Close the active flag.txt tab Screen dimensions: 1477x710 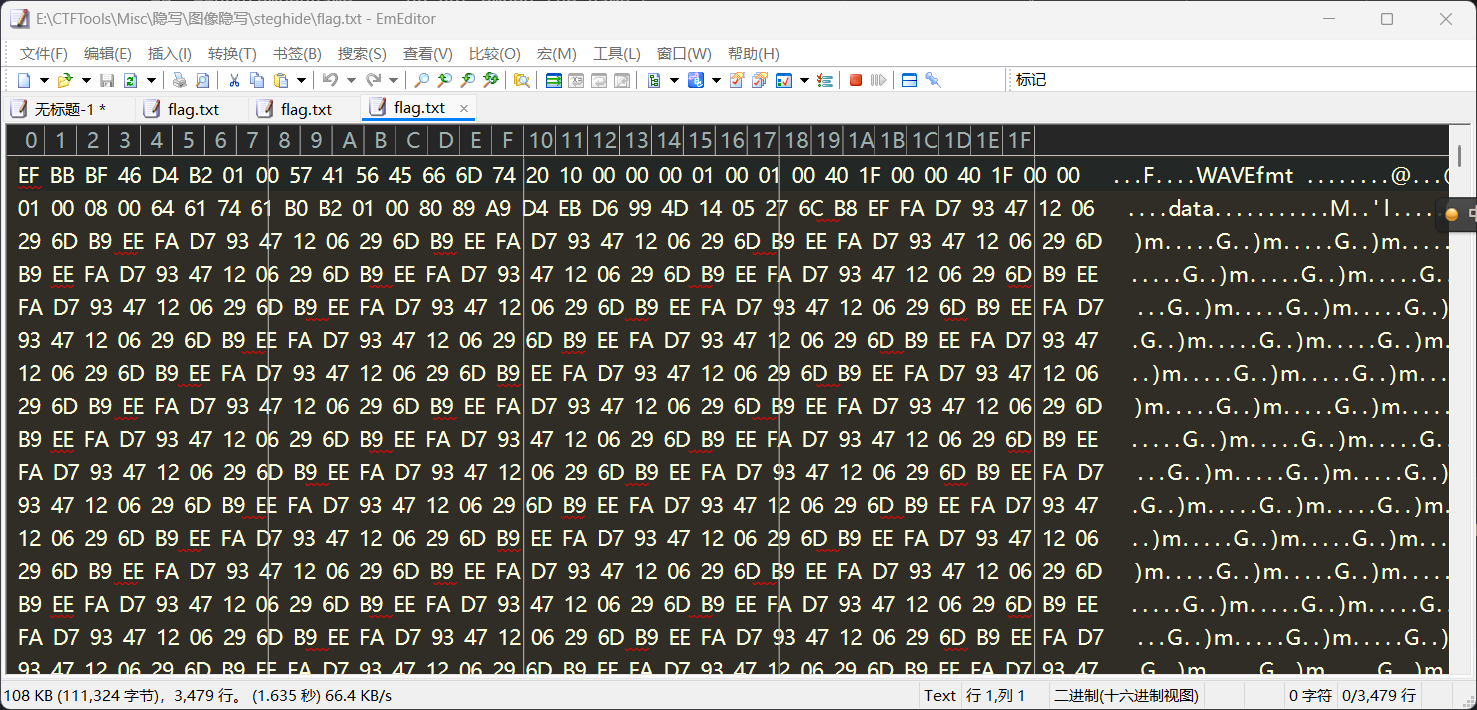pyautogui.click(x=464, y=108)
